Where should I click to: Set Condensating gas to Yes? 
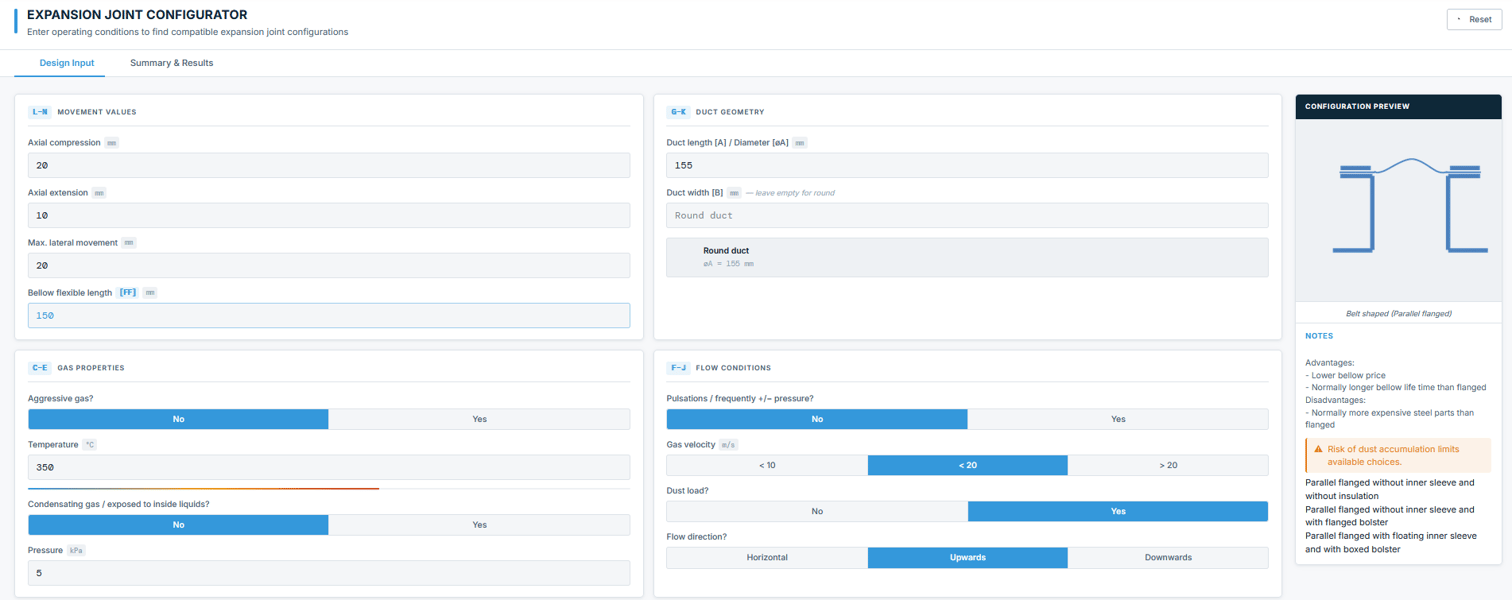click(480, 525)
